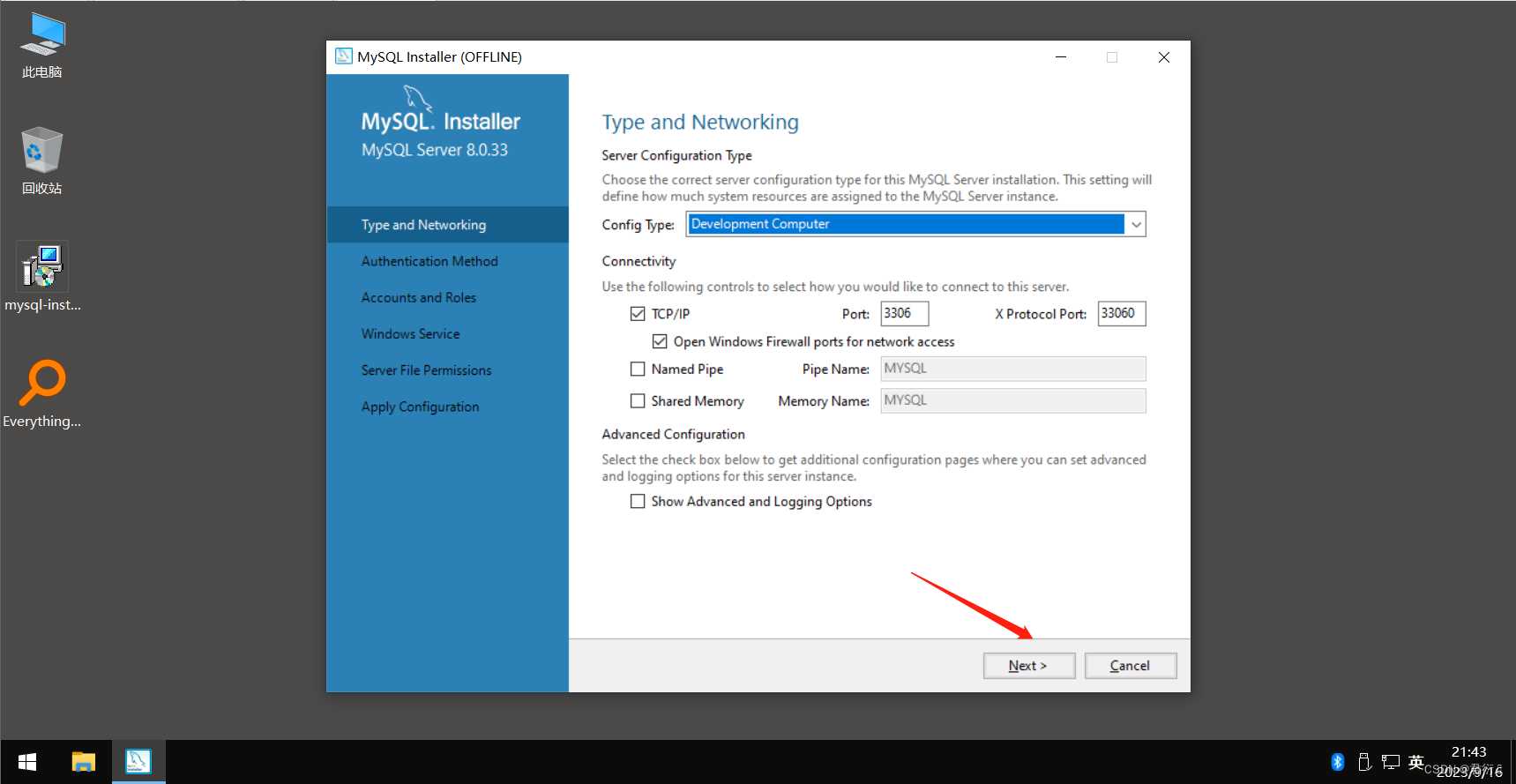Click the USB device tray icon
The height and width of the screenshot is (784, 1516).
point(1364,762)
